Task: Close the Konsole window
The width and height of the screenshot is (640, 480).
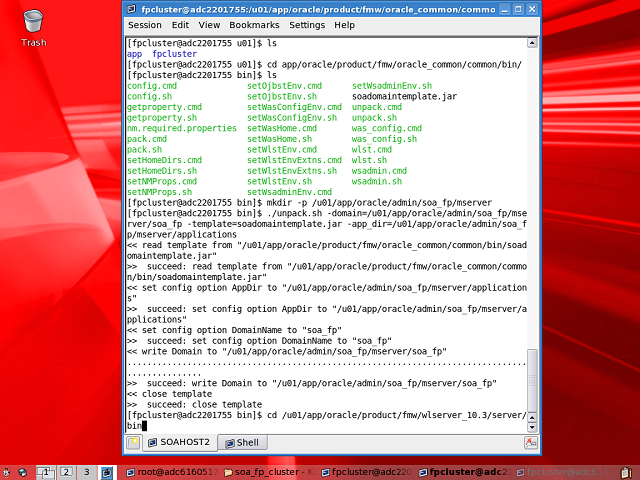Action: tap(532, 9)
